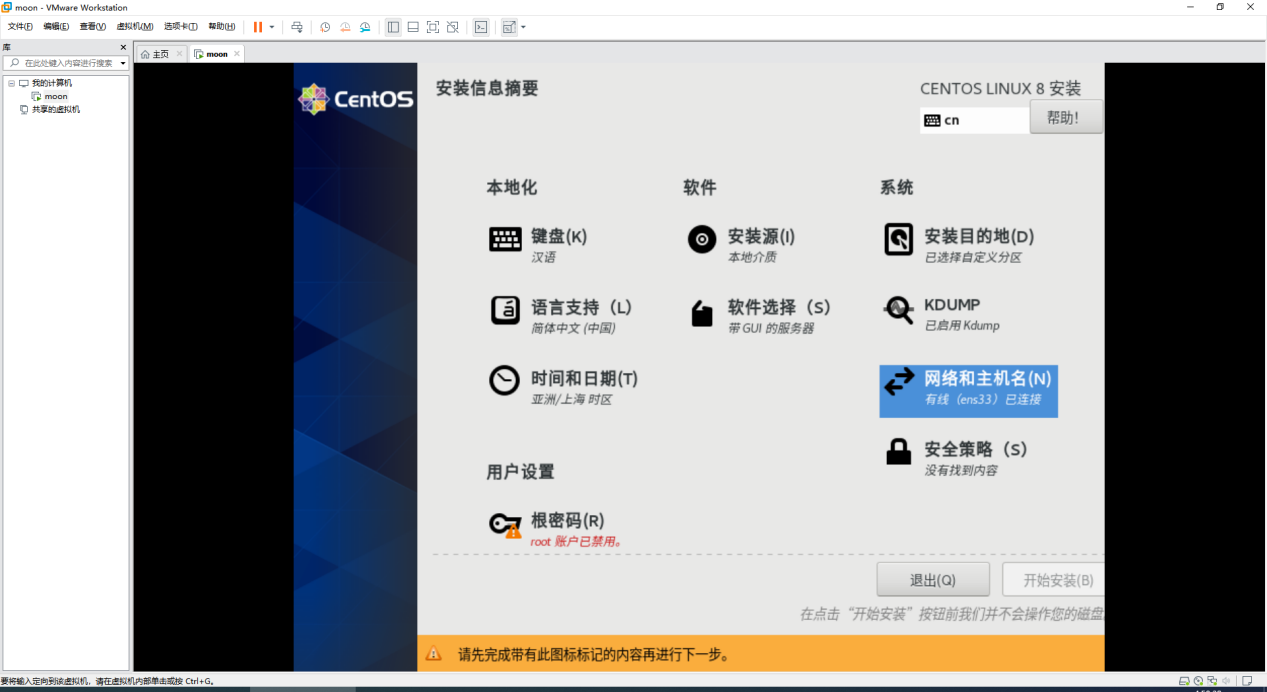The height and width of the screenshot is (692, 1267).
Task: Click the hard disk status icon
Action: pos(1184,681)
